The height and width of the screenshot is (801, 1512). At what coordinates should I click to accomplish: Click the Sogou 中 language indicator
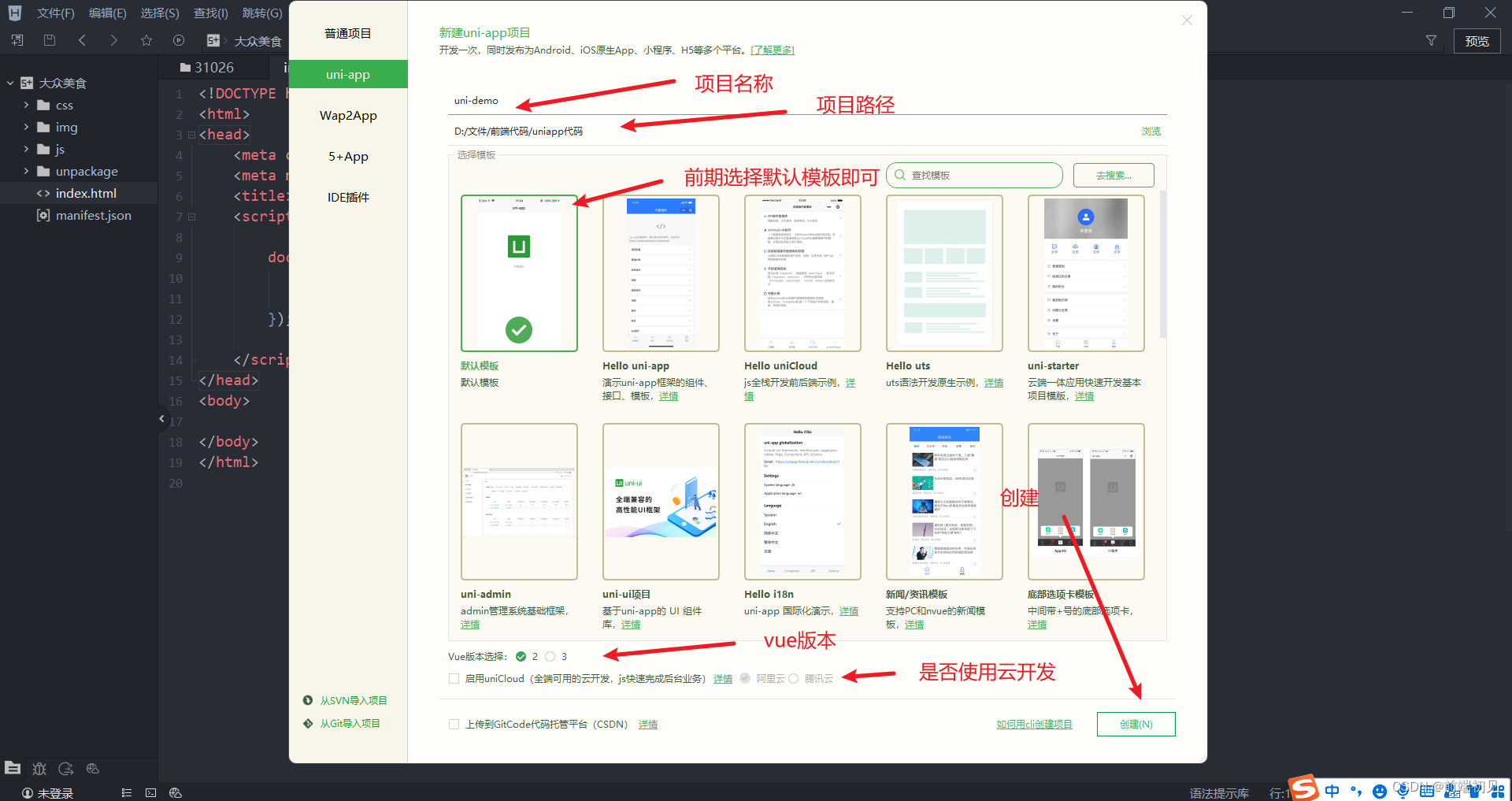point(1332,790)
